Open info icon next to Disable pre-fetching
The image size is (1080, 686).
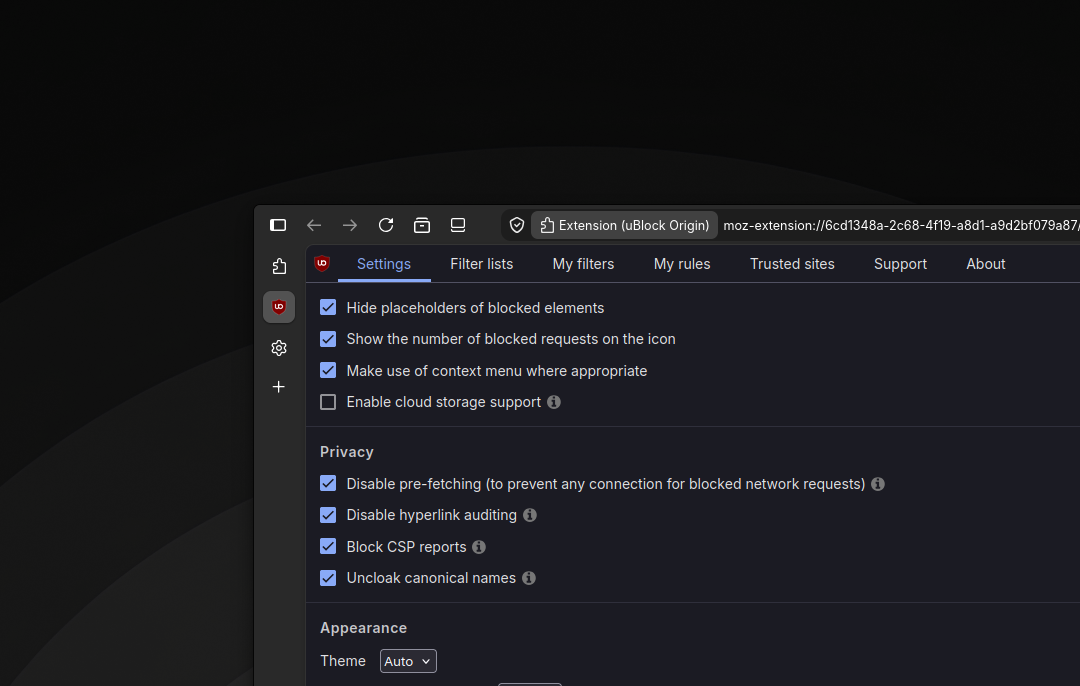(x=878, y=484)
